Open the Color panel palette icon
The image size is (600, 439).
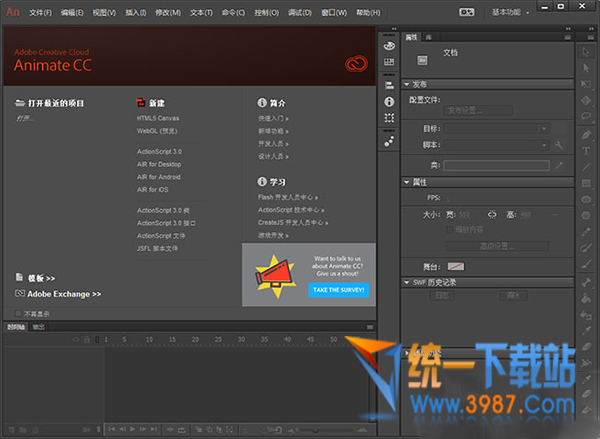pos(389,46)
